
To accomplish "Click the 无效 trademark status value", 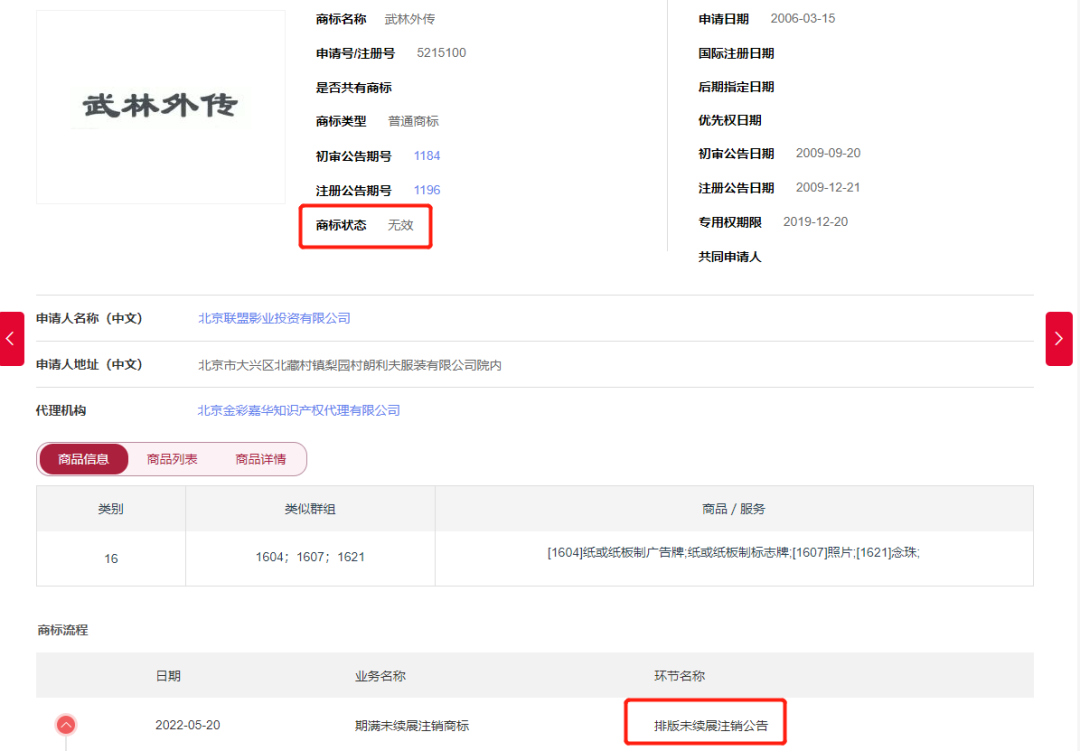I will pos(401,225).
